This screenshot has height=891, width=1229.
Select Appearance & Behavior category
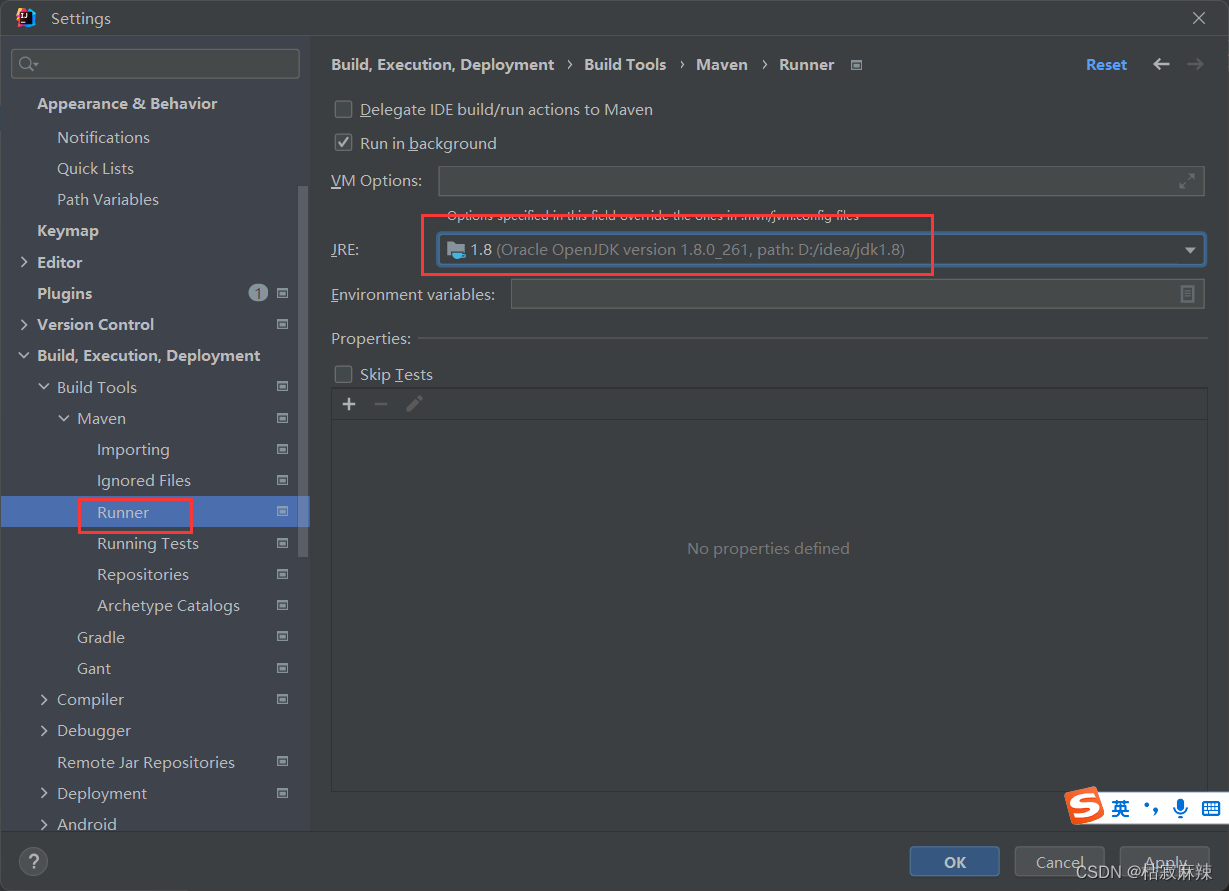click(127, 103)
